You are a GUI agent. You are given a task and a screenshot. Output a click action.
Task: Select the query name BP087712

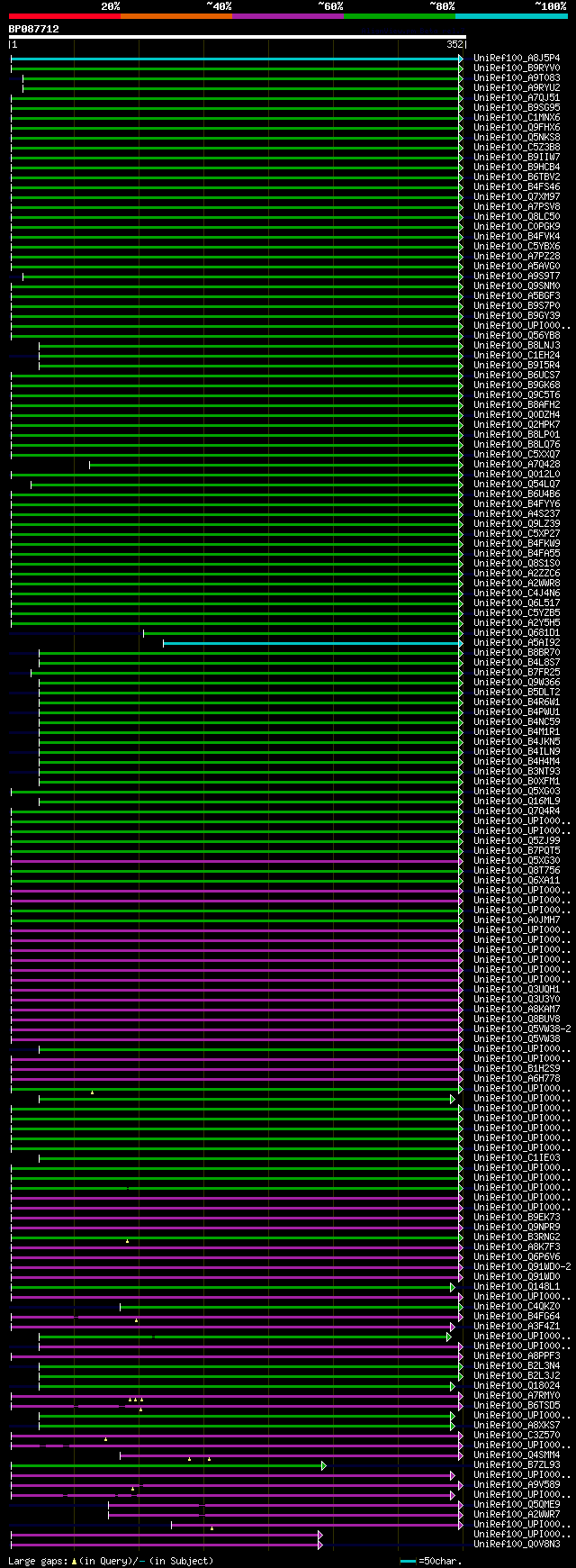click(x=34, y=29)
